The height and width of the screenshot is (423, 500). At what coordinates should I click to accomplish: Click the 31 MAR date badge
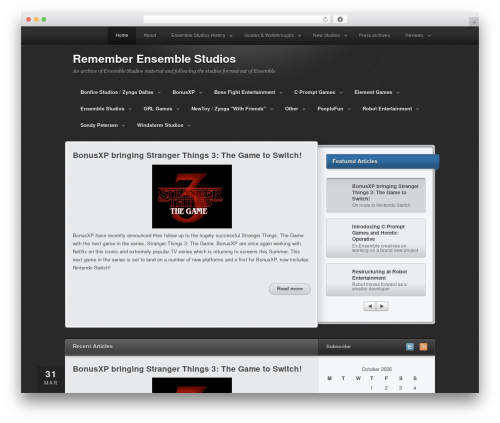pyautogui.click(x=50, y=378)
